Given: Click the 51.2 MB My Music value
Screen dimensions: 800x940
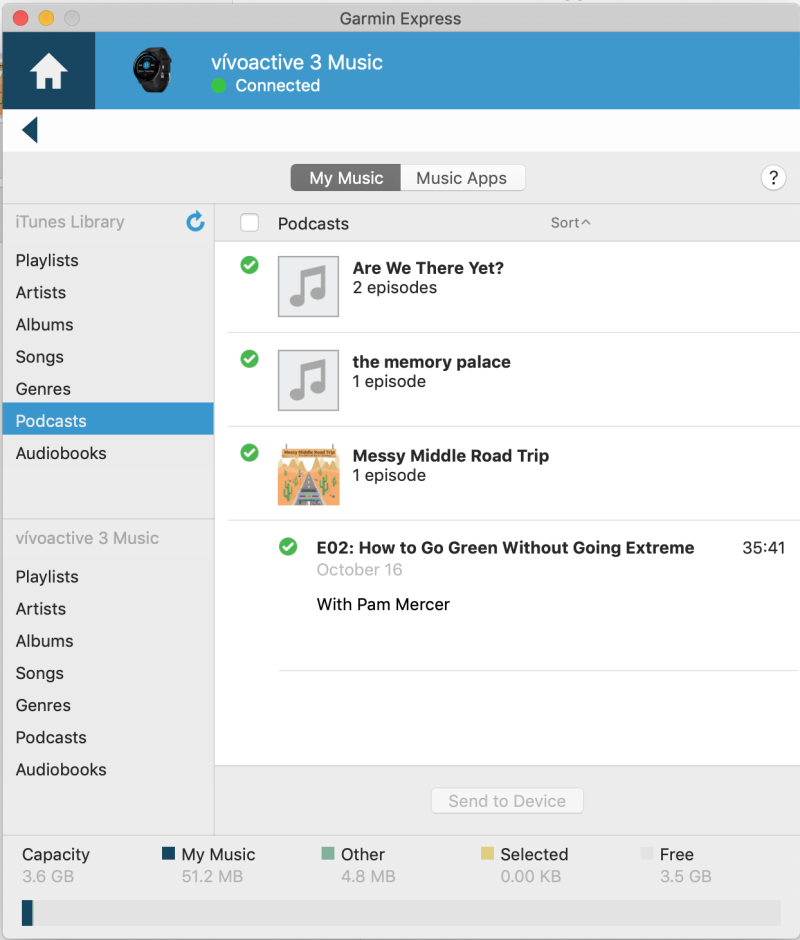Looking at the screenshot, I should coord(212,876).
